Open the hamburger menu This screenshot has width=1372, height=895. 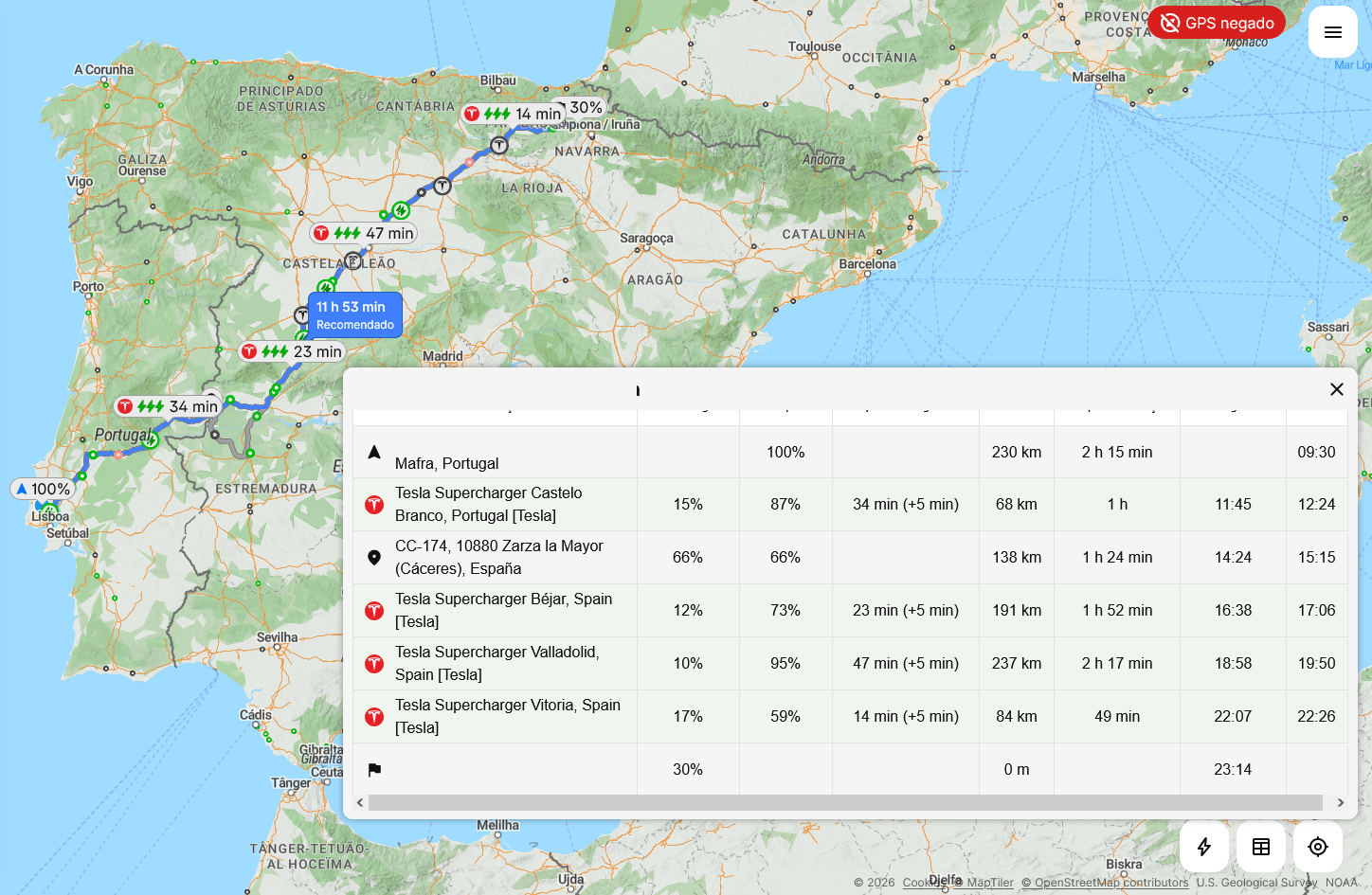click(x=1332, y=32)
